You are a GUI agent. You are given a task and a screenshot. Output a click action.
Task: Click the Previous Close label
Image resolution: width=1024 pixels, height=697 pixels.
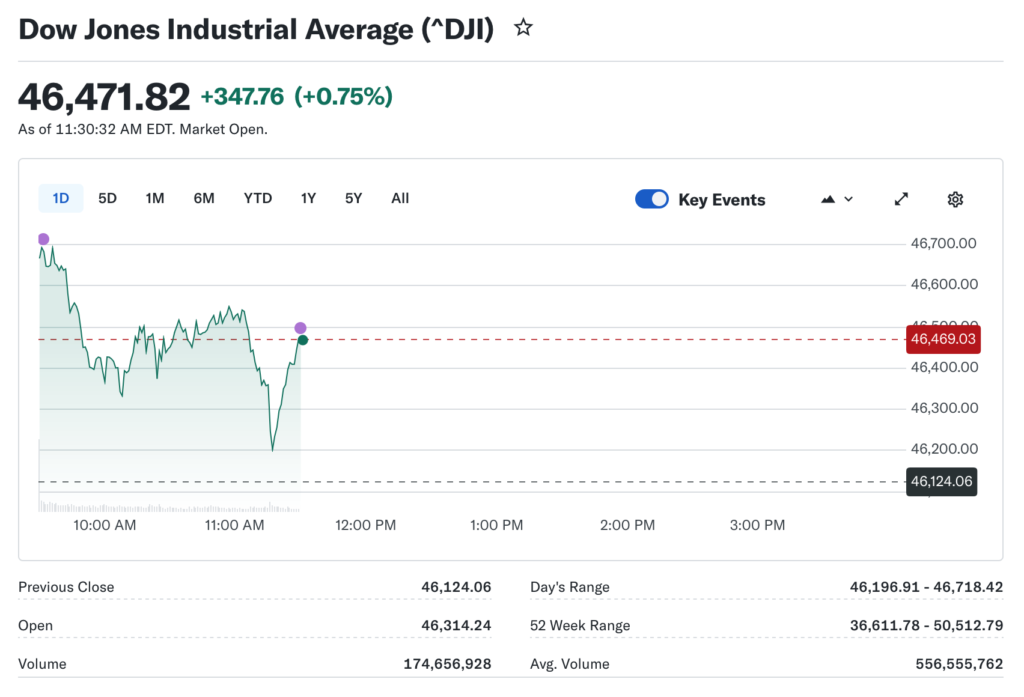coord(66,587)
